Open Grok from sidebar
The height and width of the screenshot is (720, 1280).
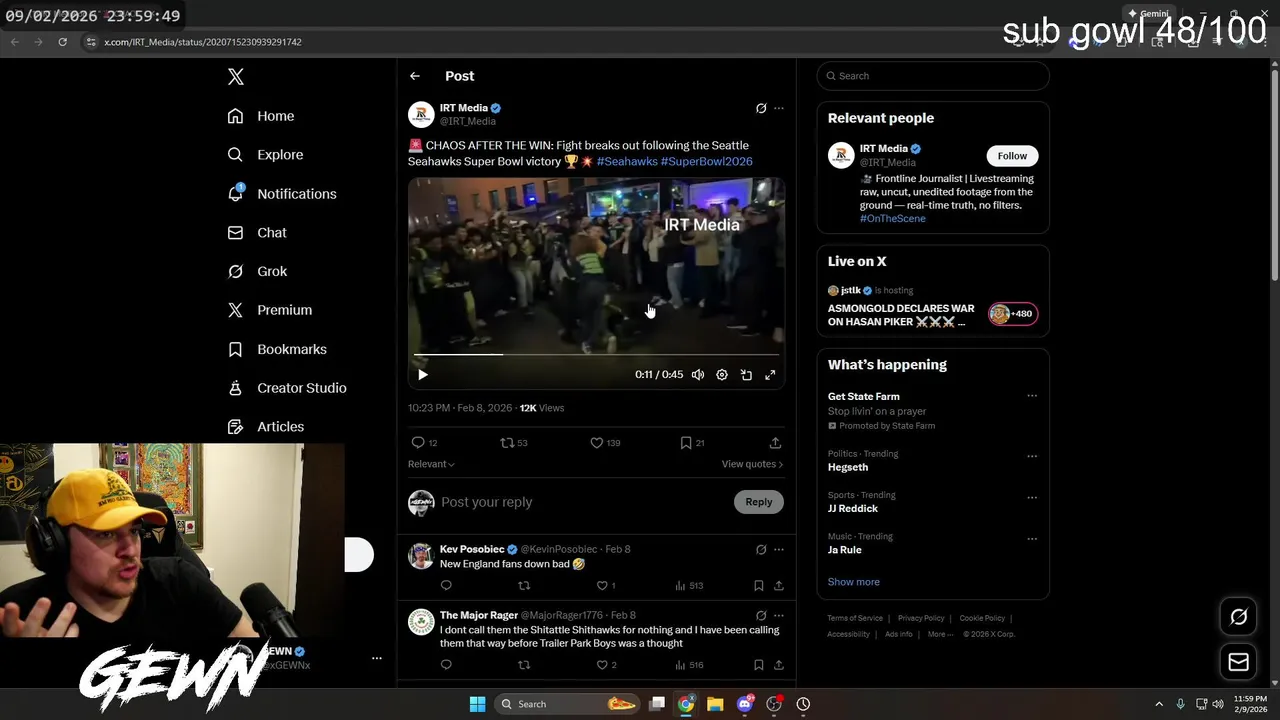[257, 272]
